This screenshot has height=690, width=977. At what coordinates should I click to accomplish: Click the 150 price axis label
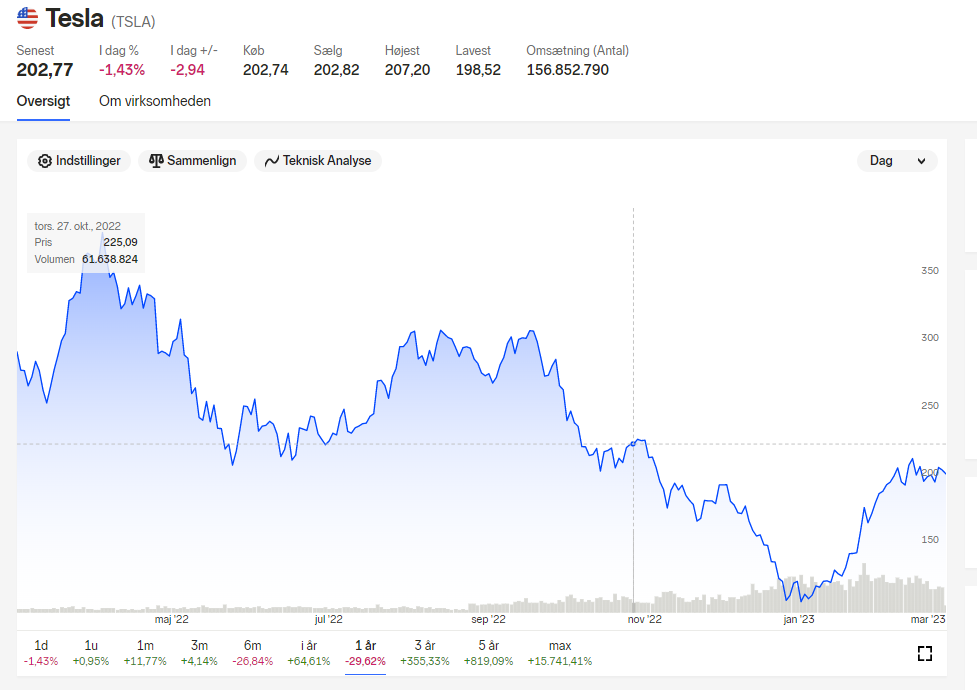pyautogui.click(x=930, y=540)
